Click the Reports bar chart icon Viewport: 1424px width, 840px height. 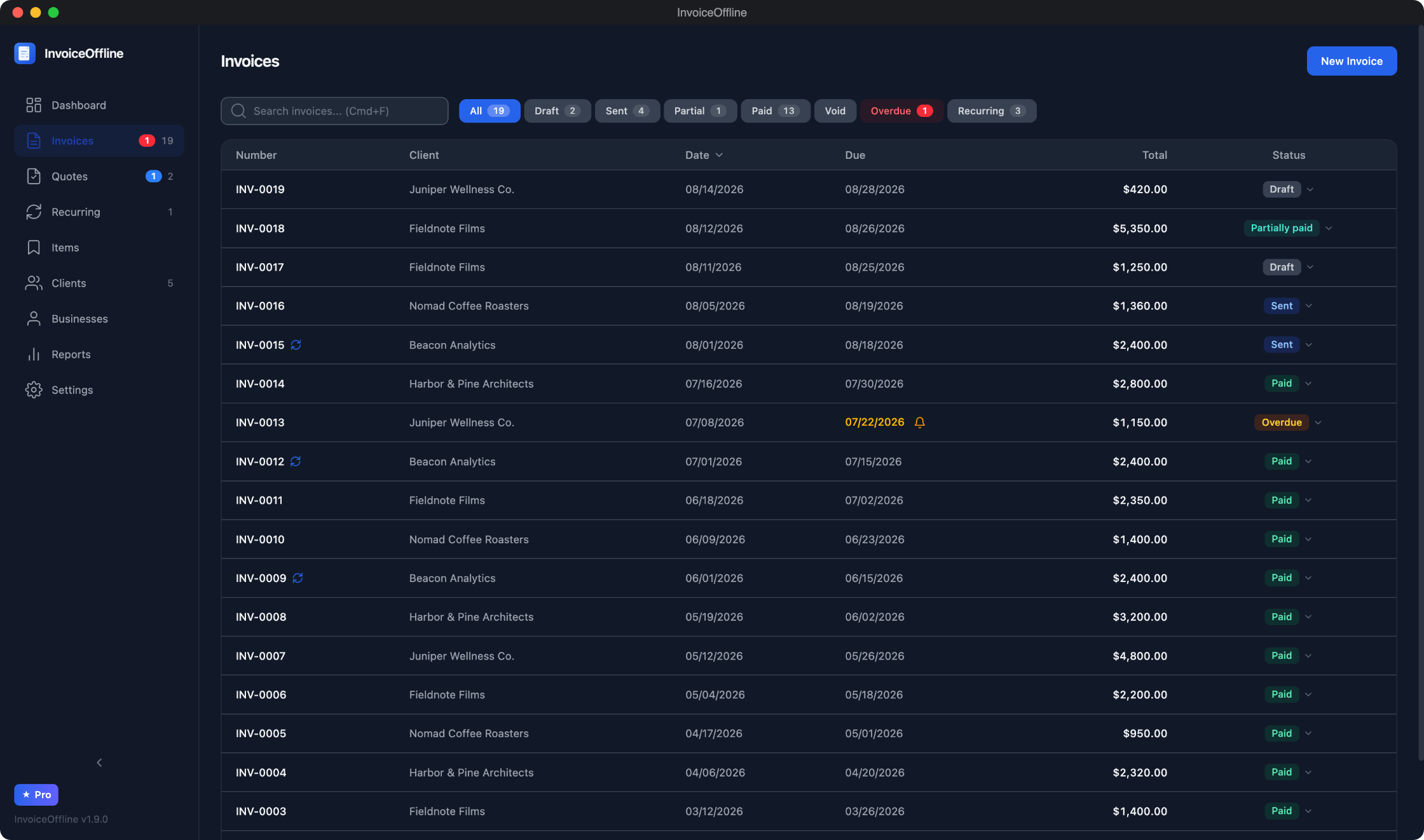tap(34, 354)
